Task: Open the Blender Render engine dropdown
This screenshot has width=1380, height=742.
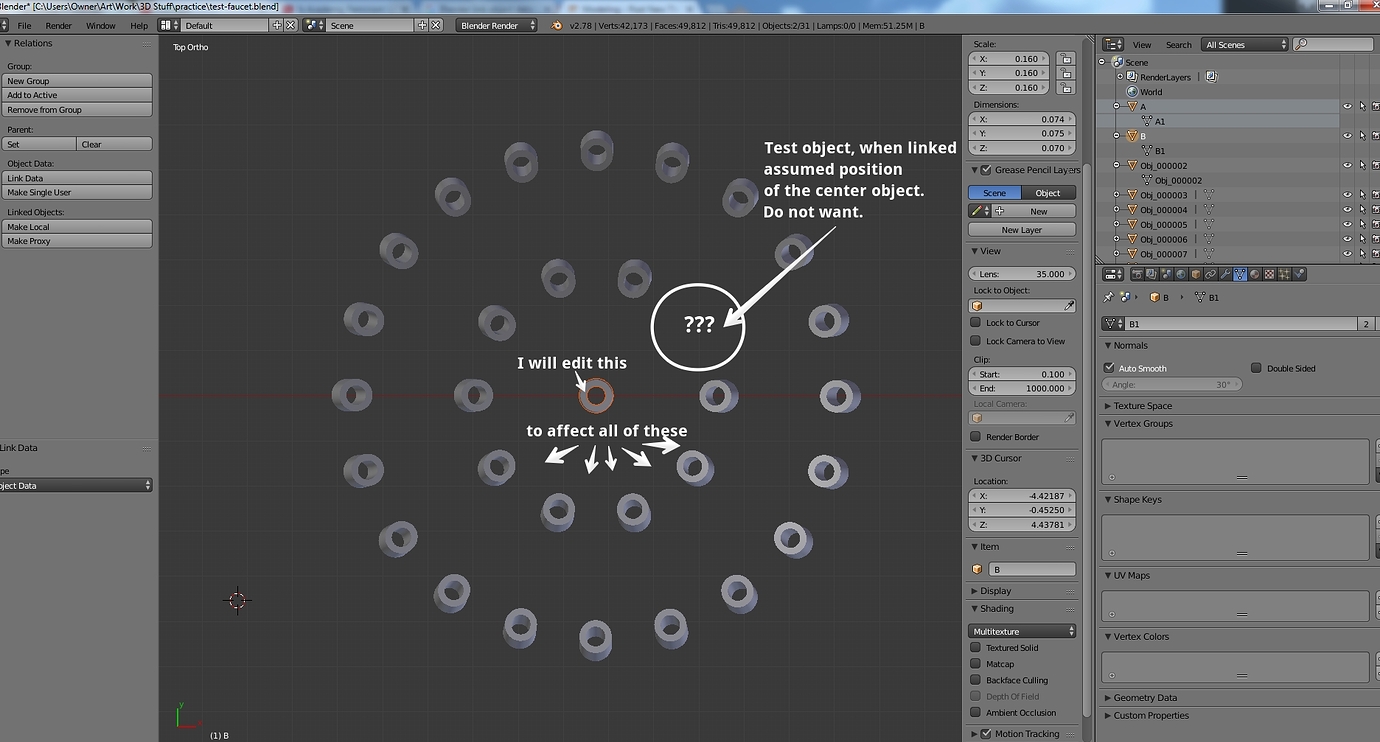Action: coord(496,25)
